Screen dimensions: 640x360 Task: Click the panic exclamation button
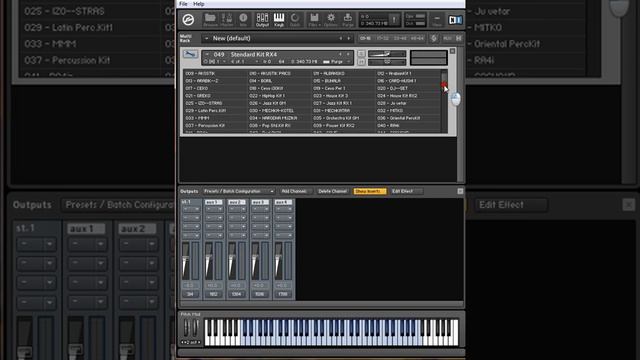point(394,20)
